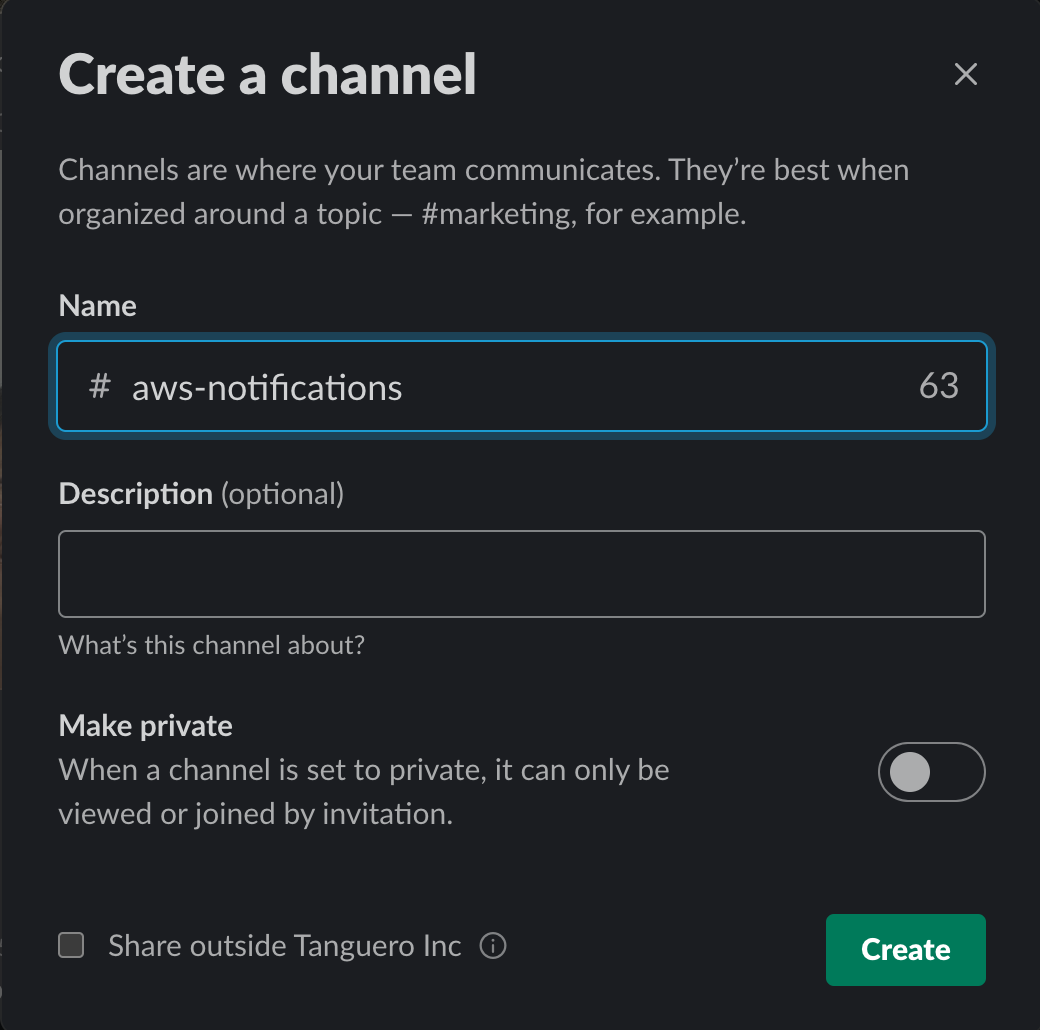The height and width of the screenshot is (1030, 1040).
Task: Click the "Name" field label
Action: point(97,305)
